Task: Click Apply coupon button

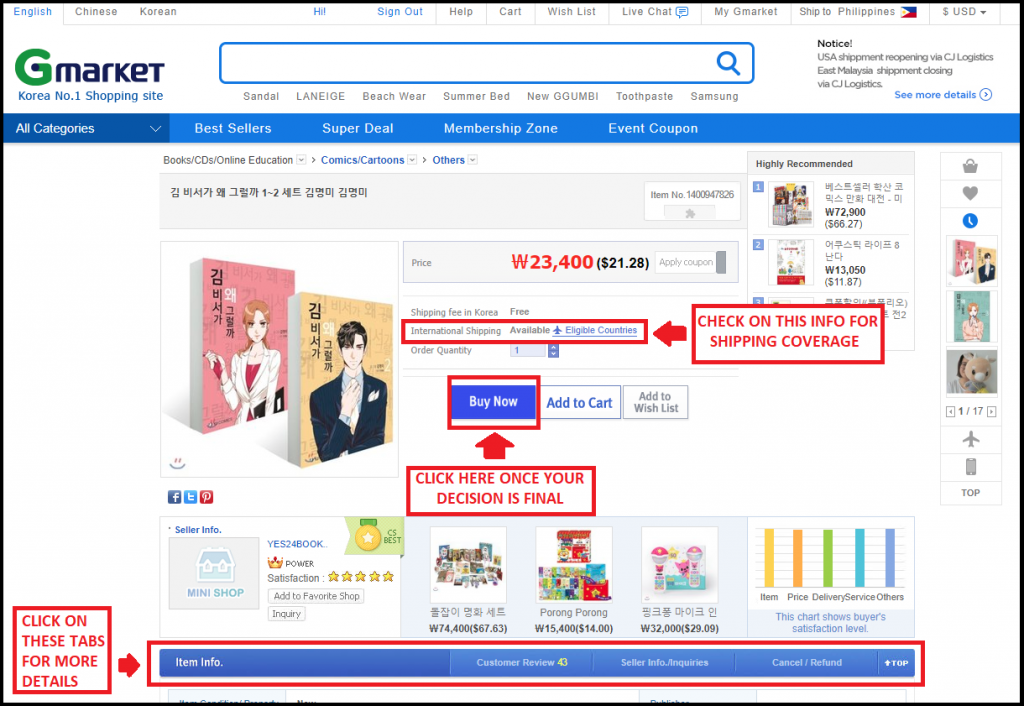Action: click(690, 262)
